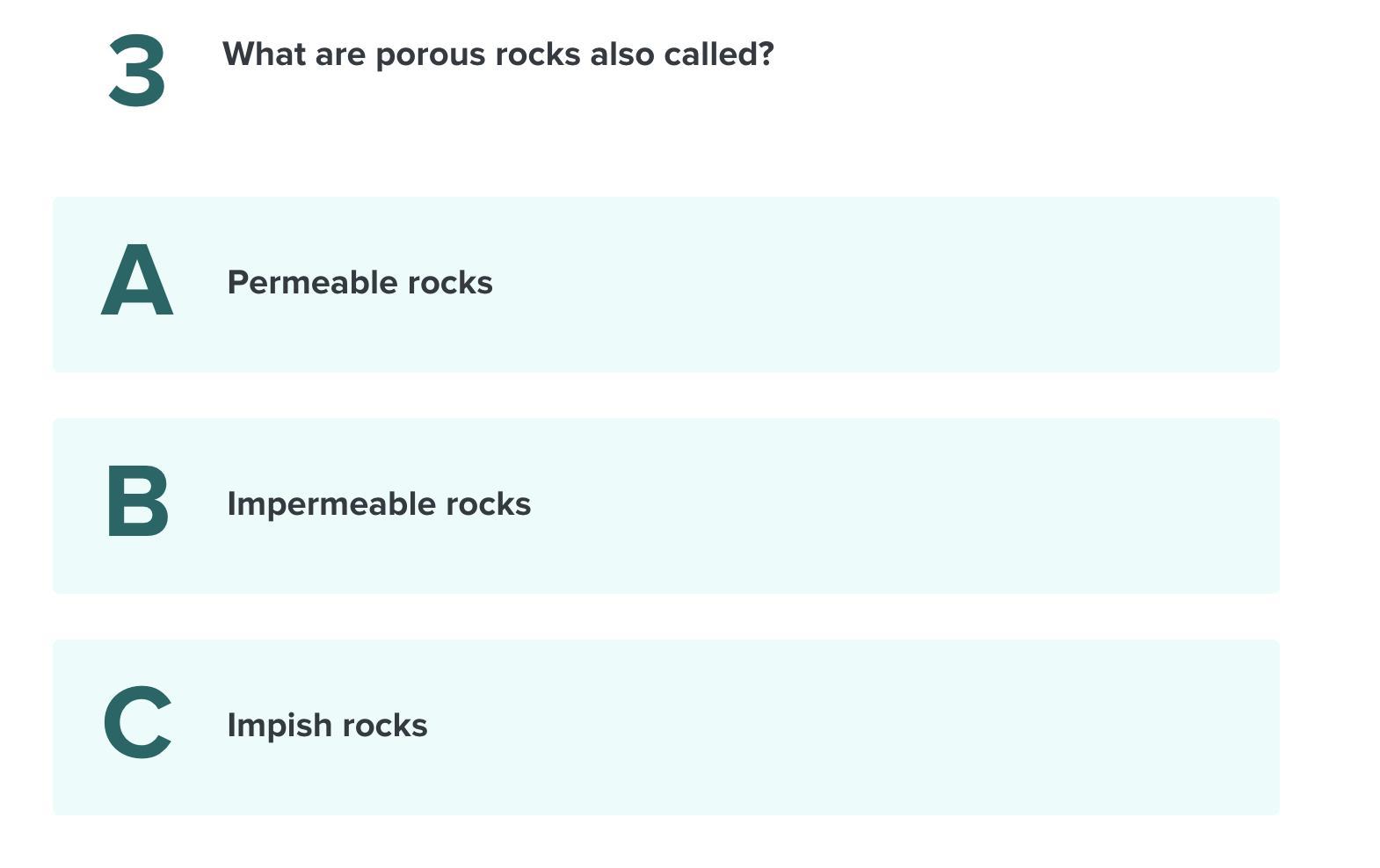The image size is (1380, 868).
Task: Click the large letter C icon
Action: coord(137,723)
